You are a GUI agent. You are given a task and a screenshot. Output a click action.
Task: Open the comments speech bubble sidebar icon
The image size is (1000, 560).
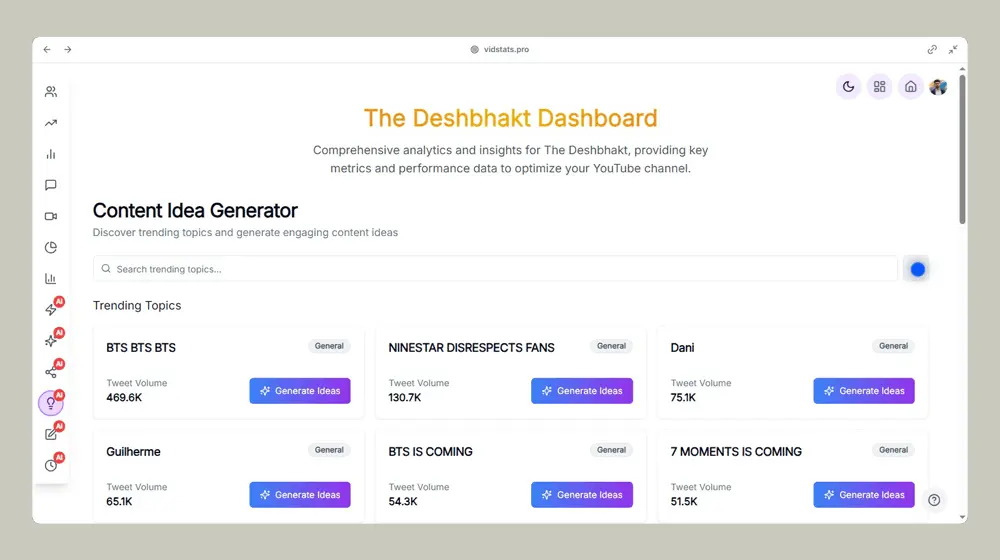pyautogui.click(x=51, y=185)
